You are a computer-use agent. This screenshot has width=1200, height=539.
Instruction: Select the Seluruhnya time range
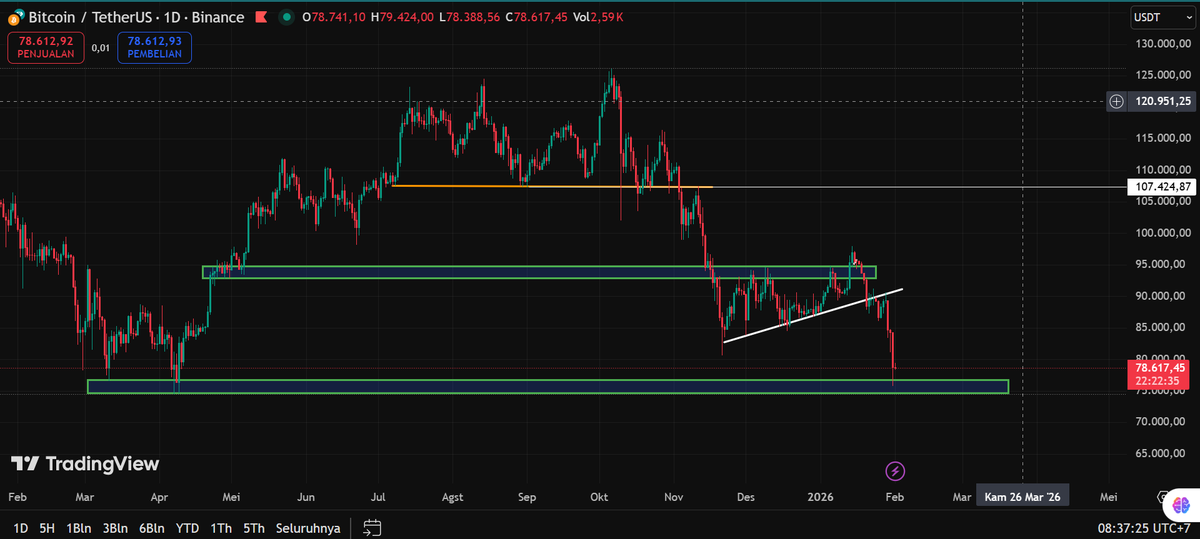(307, 527)
